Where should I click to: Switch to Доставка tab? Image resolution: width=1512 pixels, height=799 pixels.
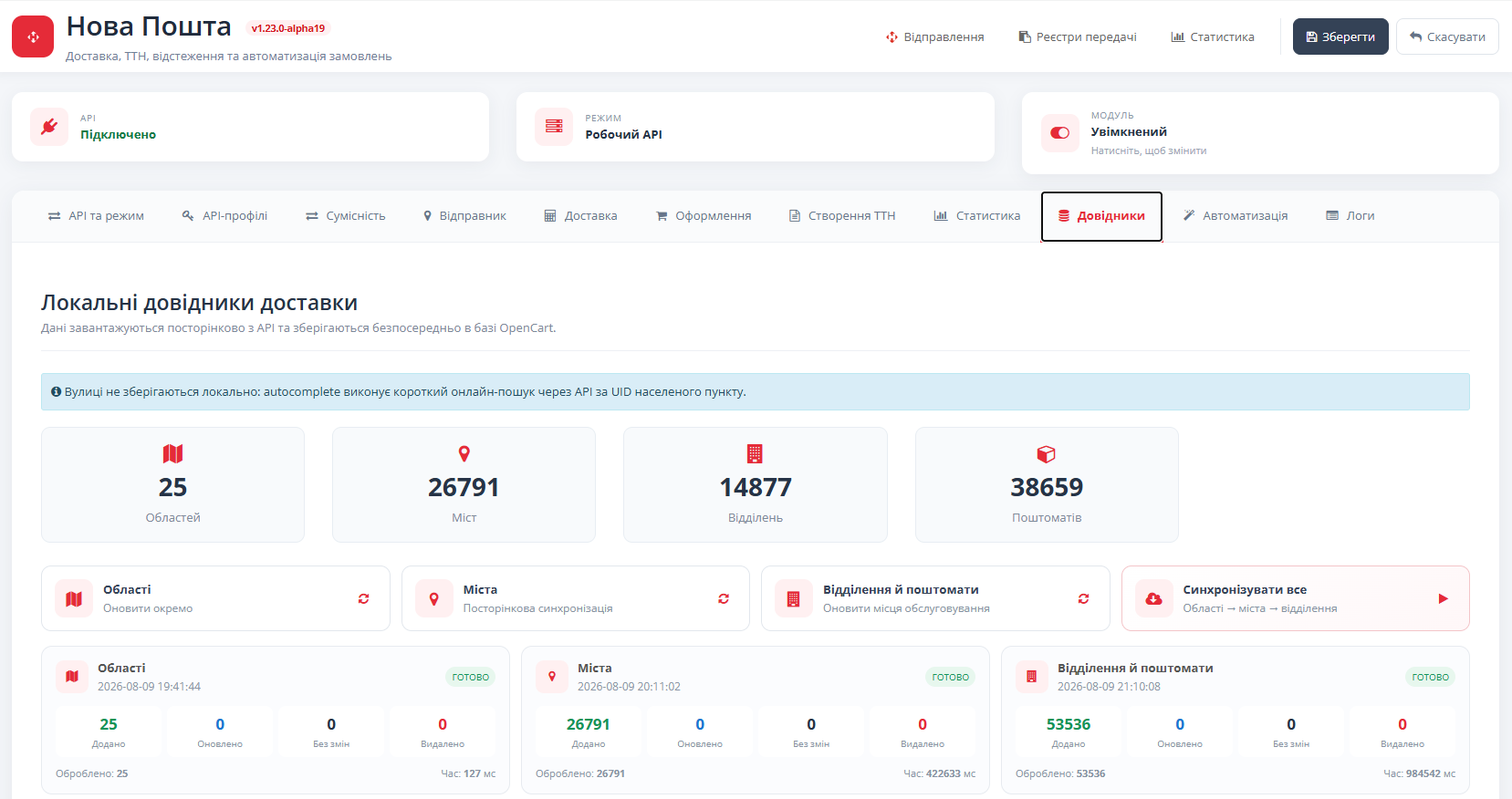(x=580, y=216)
